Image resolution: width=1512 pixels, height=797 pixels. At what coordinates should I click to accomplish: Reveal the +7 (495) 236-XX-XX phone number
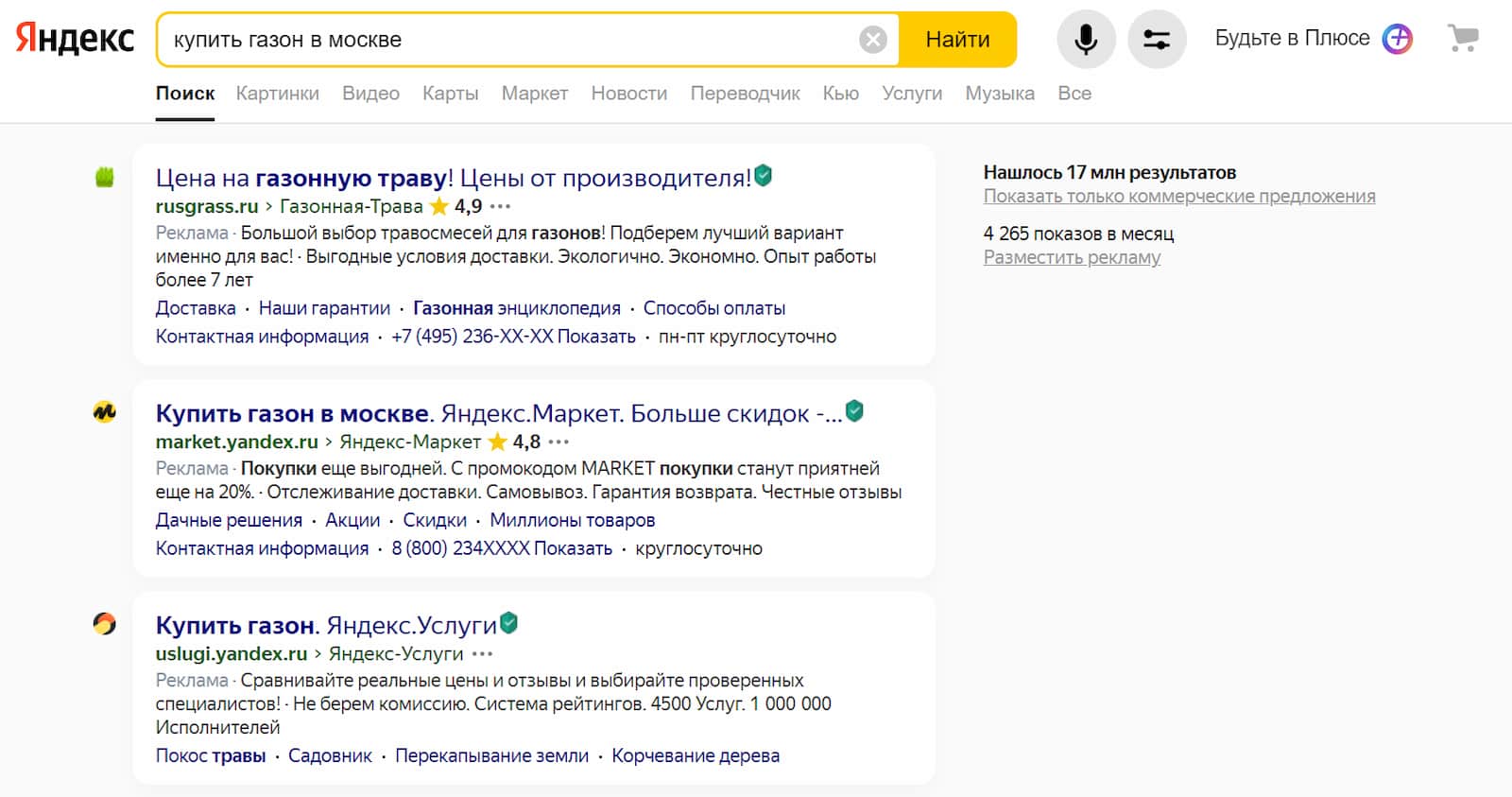(513, 337)
